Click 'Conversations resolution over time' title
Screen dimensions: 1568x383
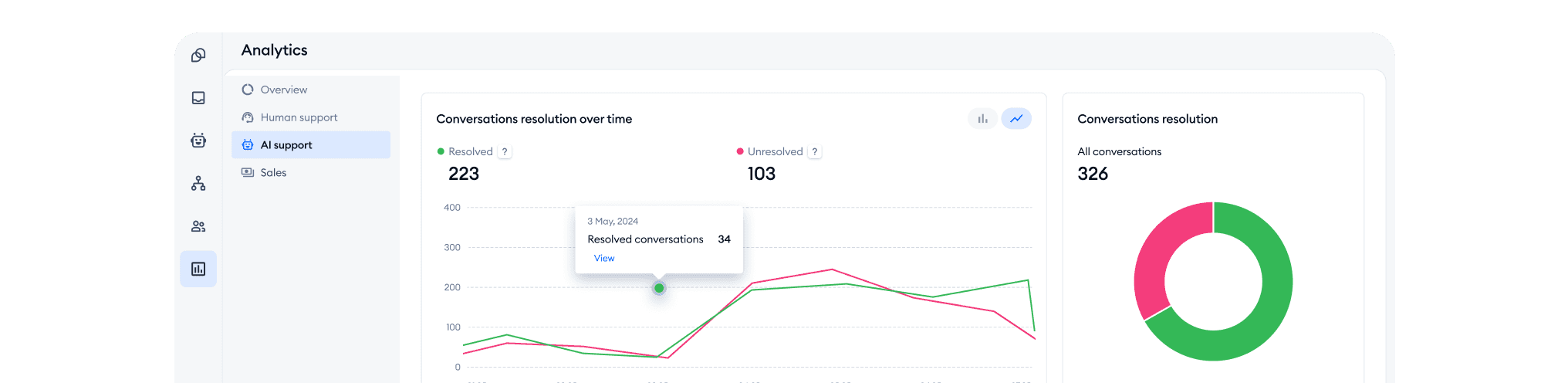tap(534, 119)
